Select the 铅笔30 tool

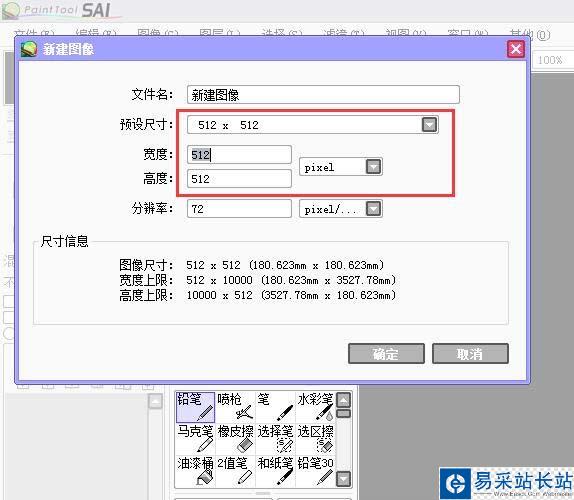(315, 471)
